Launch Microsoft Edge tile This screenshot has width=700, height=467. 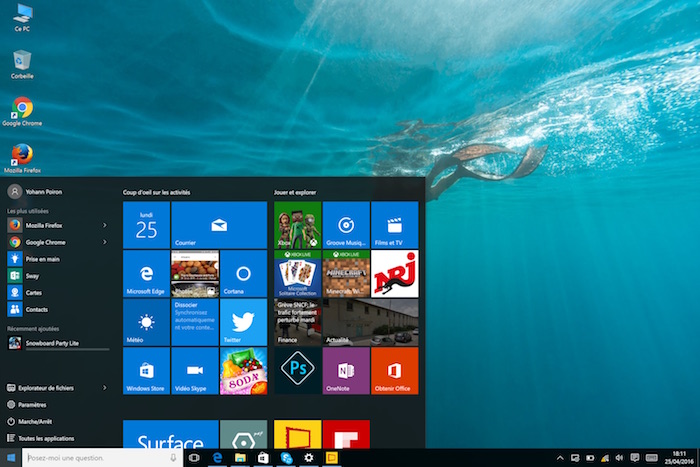tap(146, 275)
